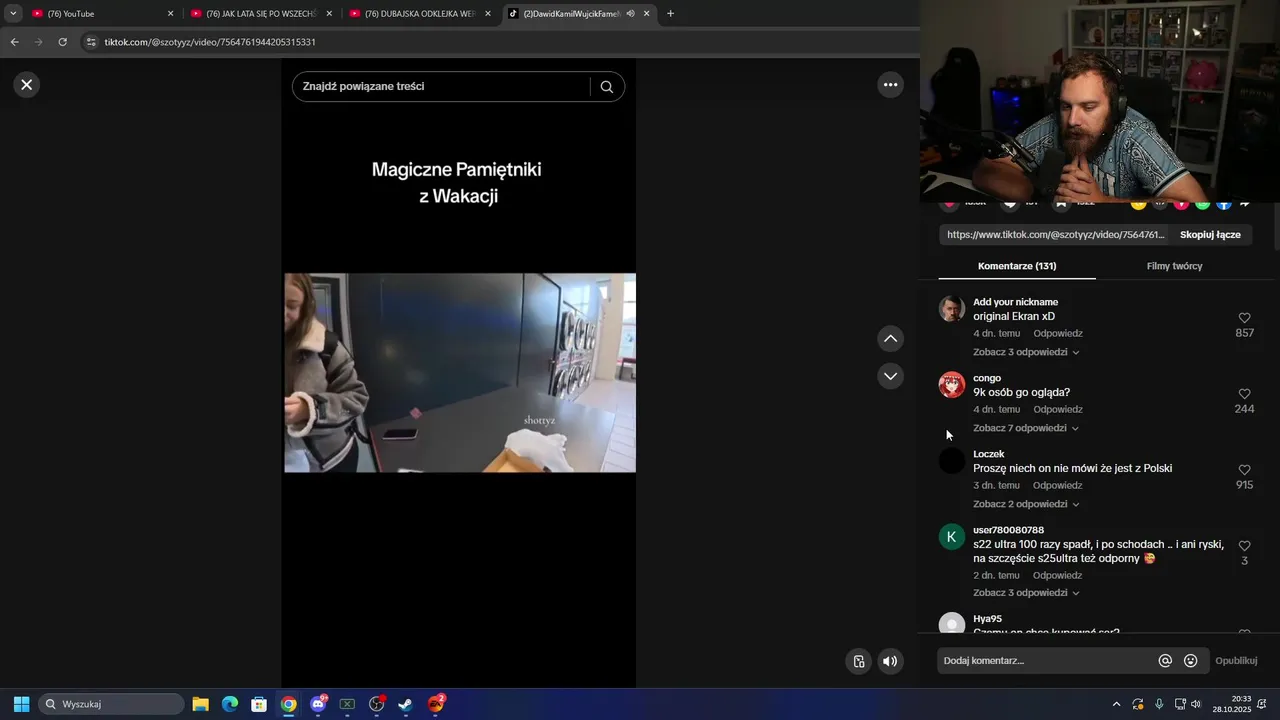Open Discord from taskbar
Viewport: 1280px width, 720px height.
pos(318,704)
